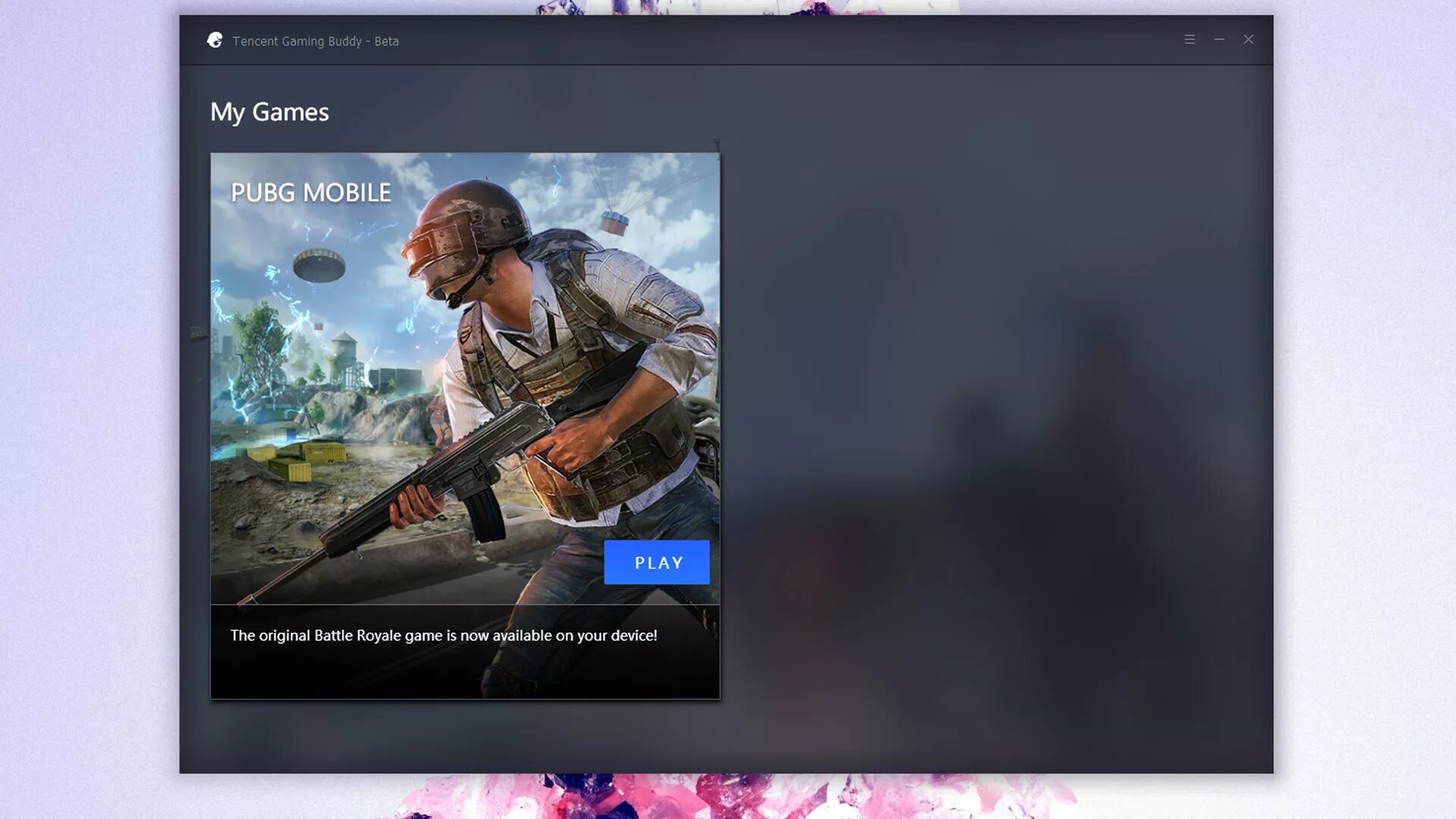Close the Tencent Gaming Buddy window
The width and height of the screenshot is (1456, 819).
pos(1248,39)
